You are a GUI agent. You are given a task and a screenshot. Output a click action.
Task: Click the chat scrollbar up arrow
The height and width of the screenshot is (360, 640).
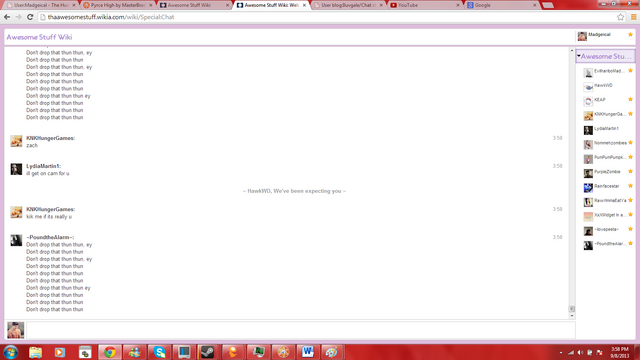pyautogui.click(x=572, y=50)
